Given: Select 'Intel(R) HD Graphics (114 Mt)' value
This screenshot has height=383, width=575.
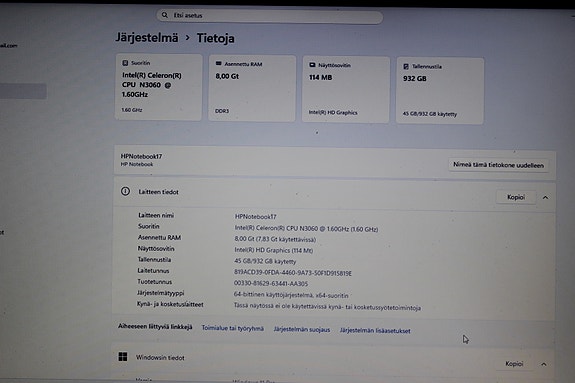Looking at the screenshot, I should tap(274, 250).
